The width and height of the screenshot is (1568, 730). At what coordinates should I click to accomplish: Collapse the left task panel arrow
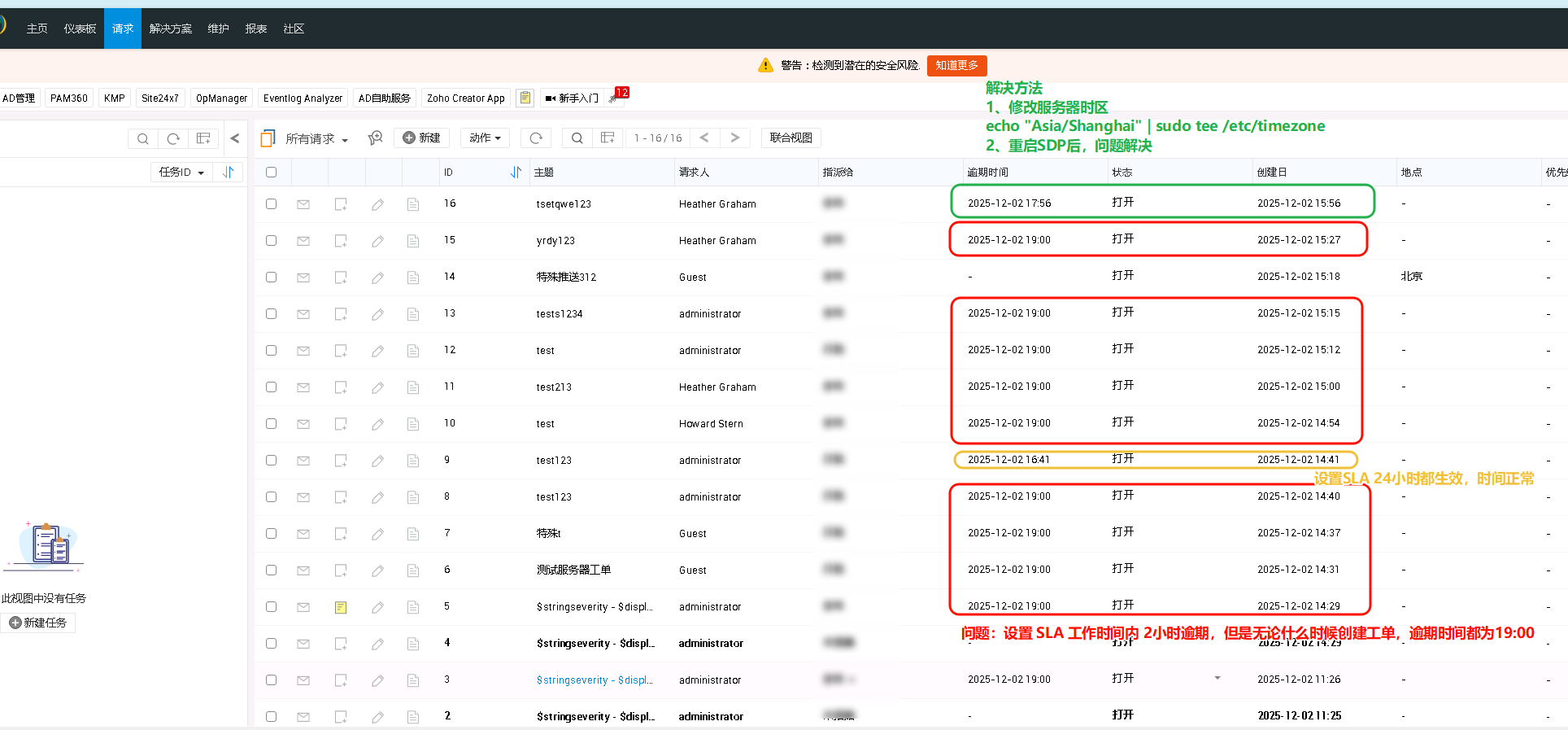tap(235, 138)
